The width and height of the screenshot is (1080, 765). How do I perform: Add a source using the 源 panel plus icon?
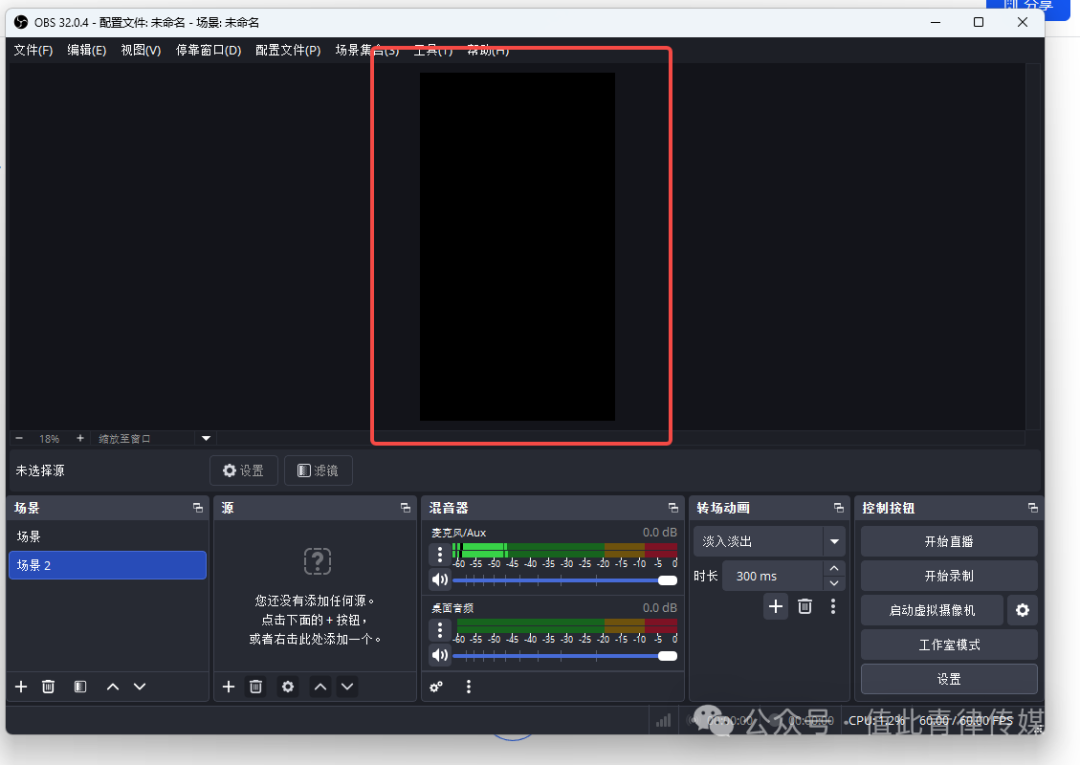pyautogui.click(x=228, y=686)
